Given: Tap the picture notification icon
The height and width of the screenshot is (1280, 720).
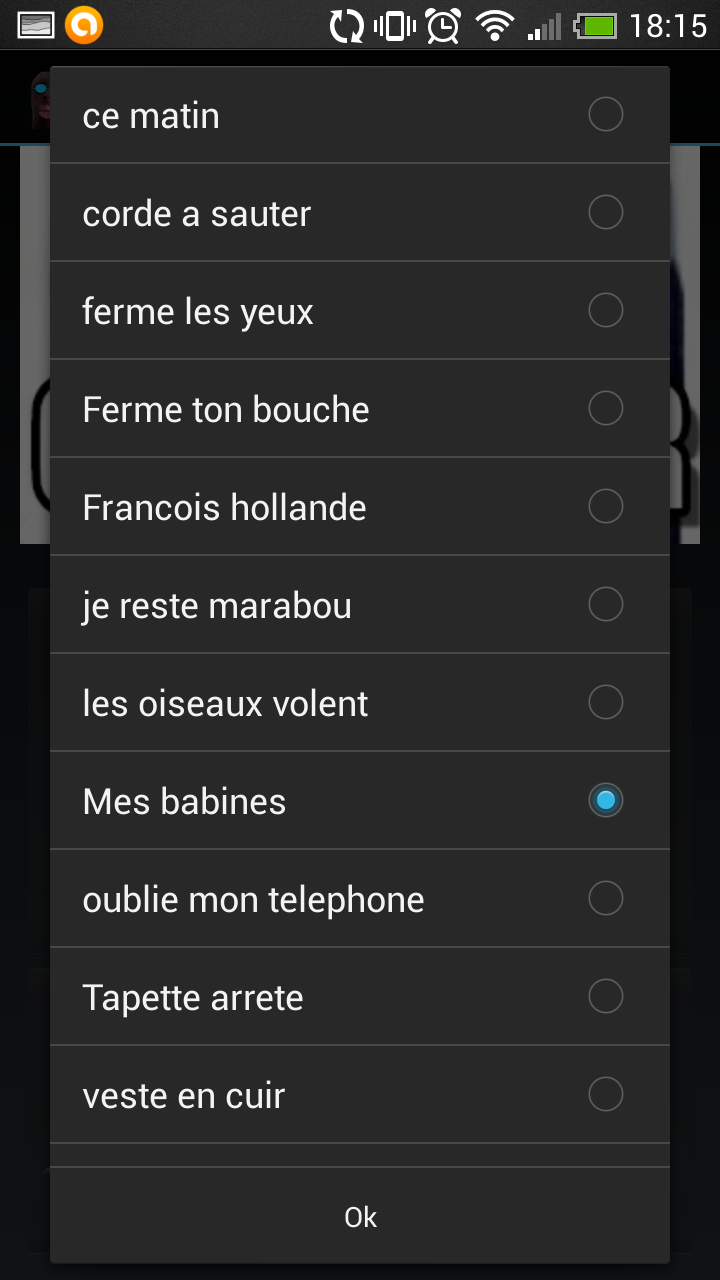Looking at the screenshot, I should 36,26.
